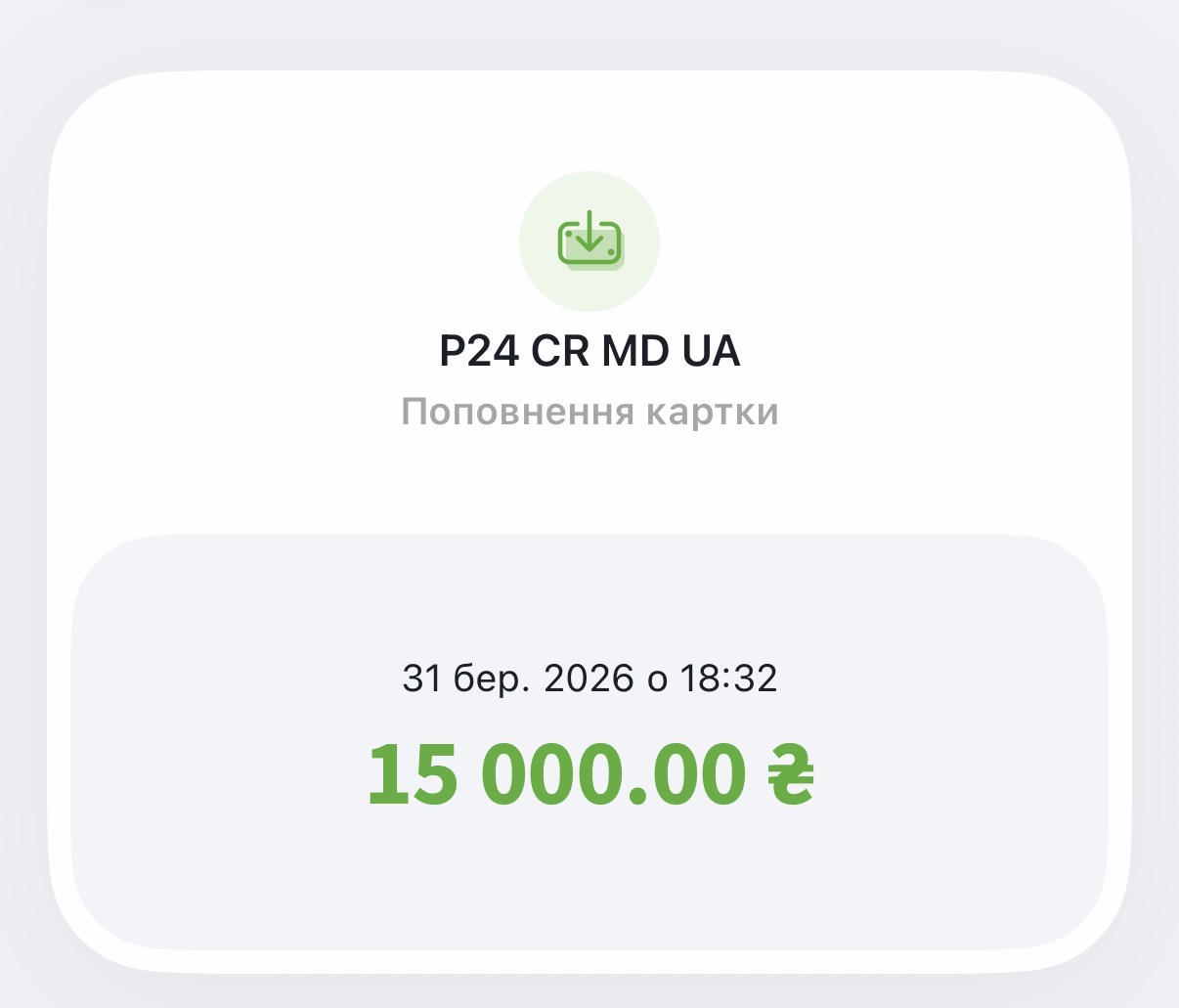Screen dimensions: 1179x1008
Task: Click the hryvnia currency symbol
Action: (x=790, y=773)
